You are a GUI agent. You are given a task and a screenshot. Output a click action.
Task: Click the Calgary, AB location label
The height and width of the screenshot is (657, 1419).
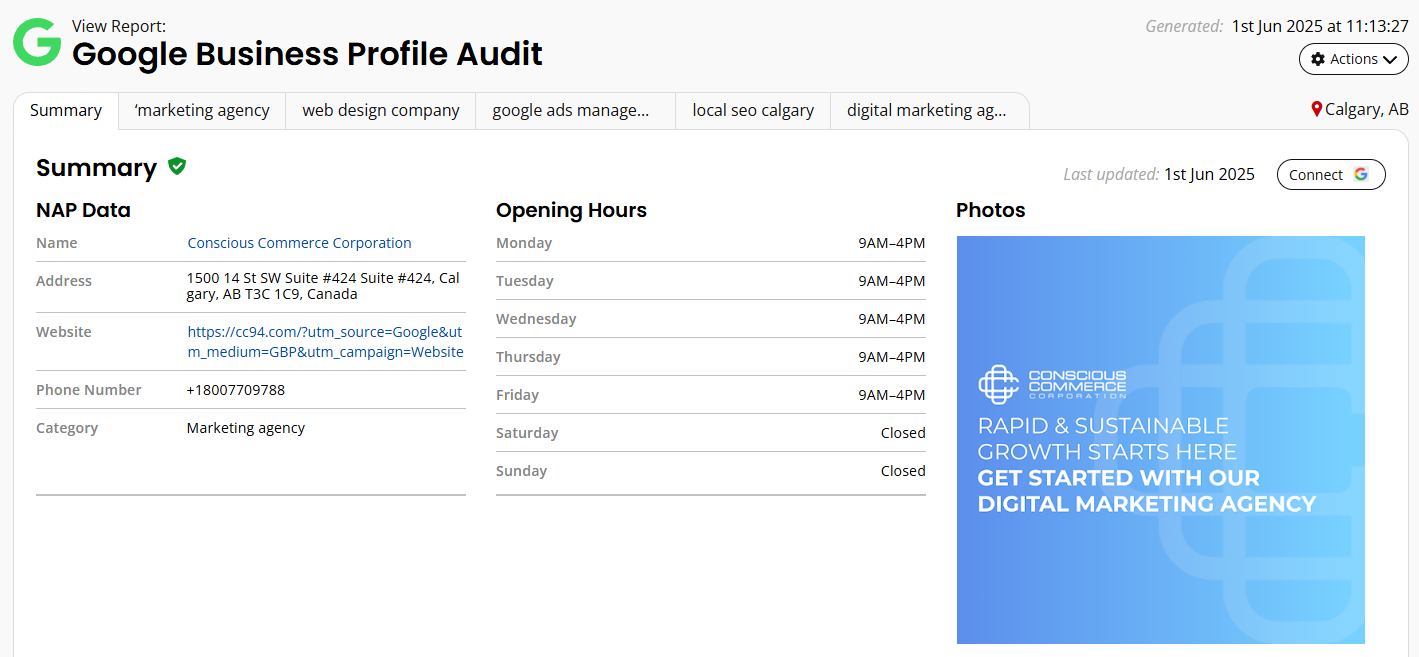1366,109
